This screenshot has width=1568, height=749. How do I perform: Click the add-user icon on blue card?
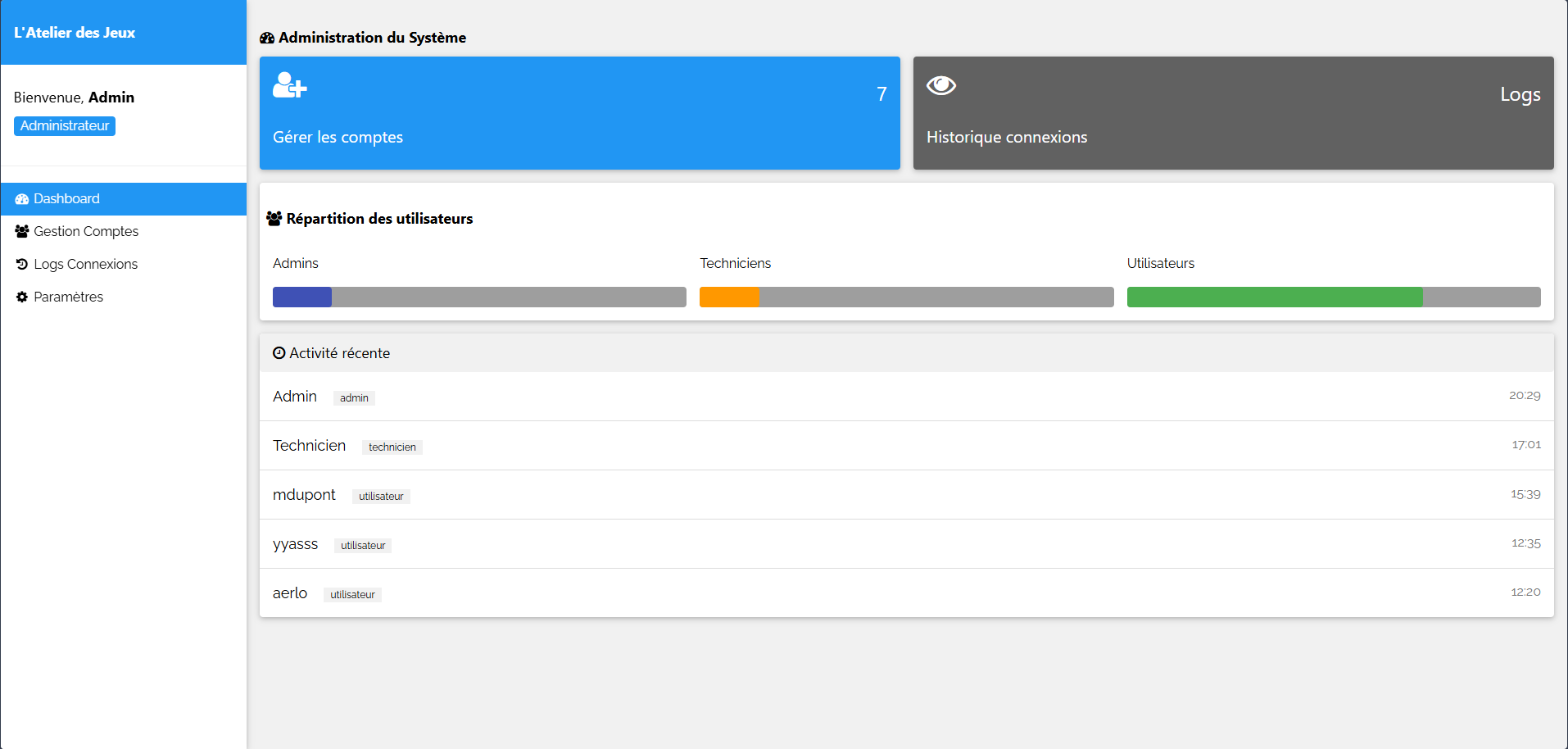[x=289, y=85]
